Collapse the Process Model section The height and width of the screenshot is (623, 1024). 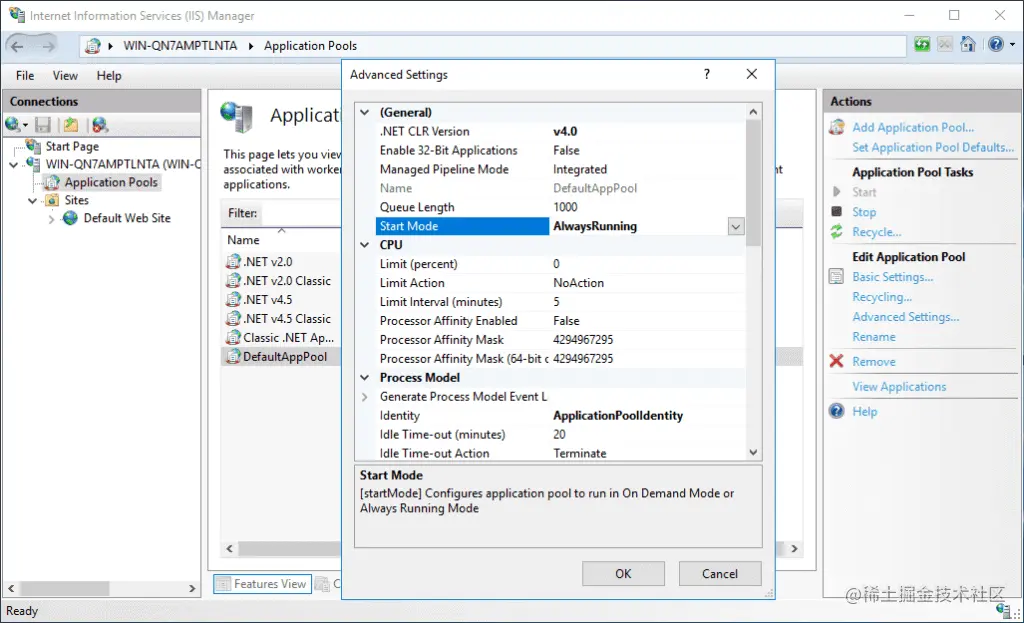[x=364, y=377]
